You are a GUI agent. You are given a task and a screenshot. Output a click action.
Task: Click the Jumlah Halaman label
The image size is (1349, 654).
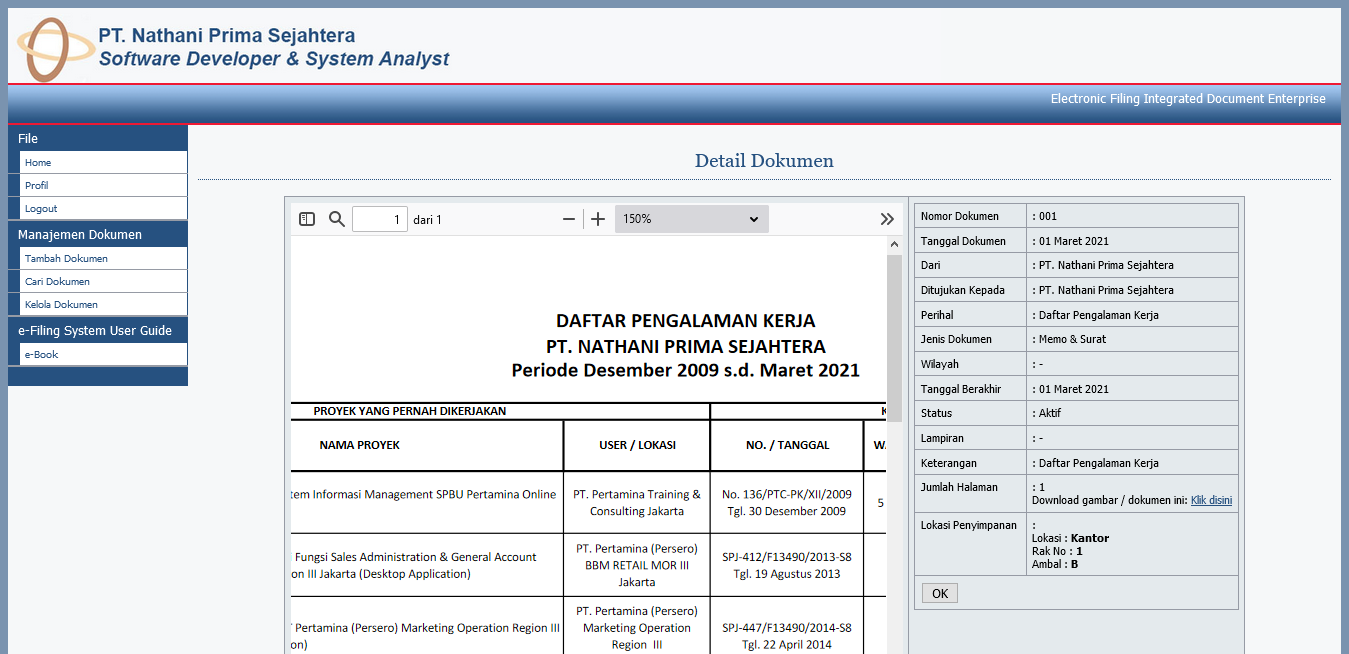coord(959,487)
